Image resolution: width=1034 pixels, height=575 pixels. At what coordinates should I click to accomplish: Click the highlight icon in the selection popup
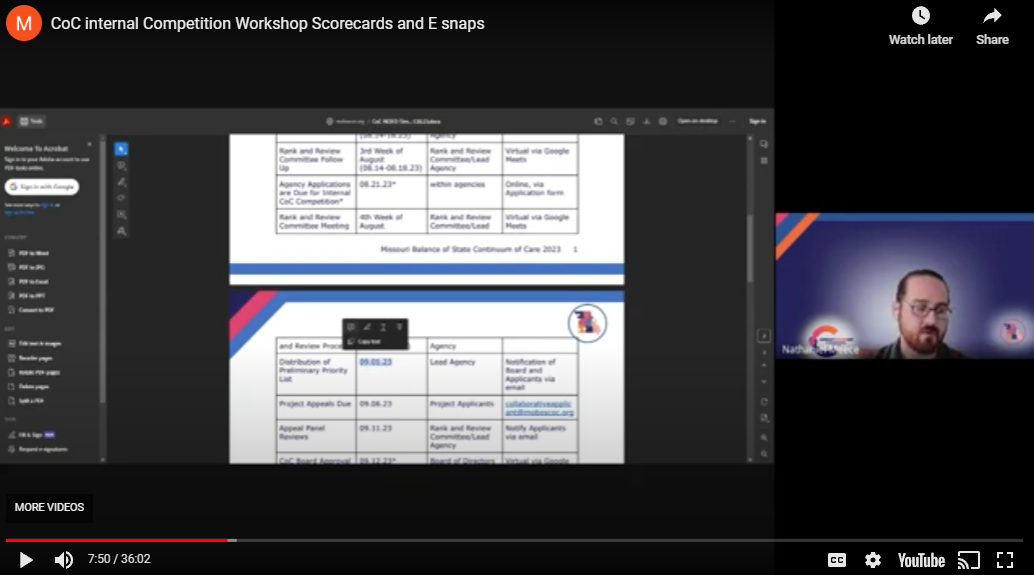(367, 327)
